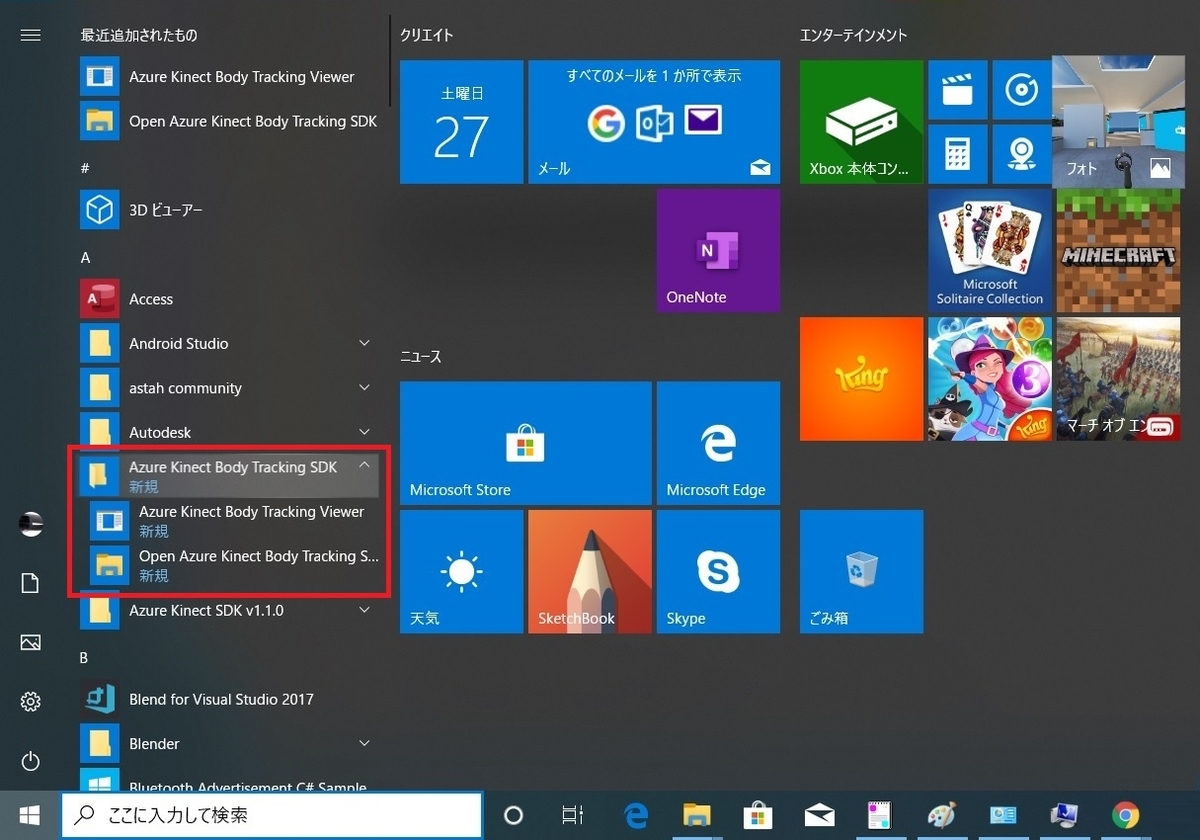The width and height of the screenshot is (1200, 840).
Task: Open Documents from the left rail
Action: pyautogui.click(x=30, y=584)
